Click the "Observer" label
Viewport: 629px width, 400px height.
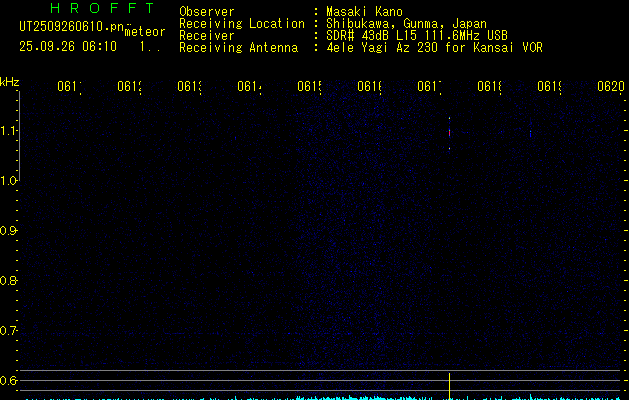pyautogui.click(x=207, y=12)
